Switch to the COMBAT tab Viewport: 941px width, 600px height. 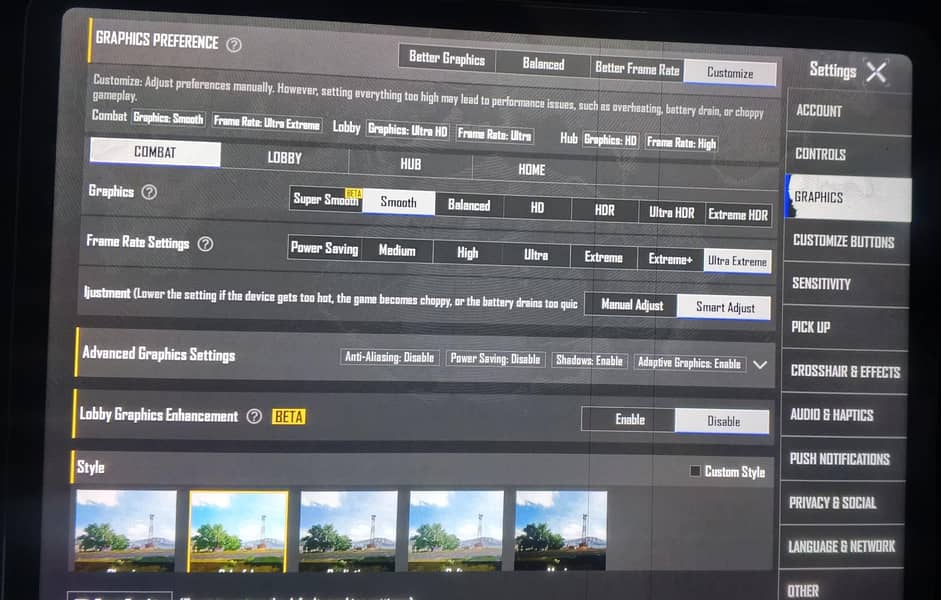click(x=155, y=152)
